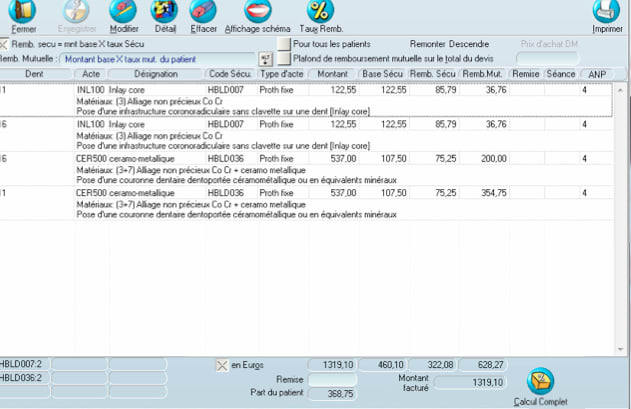Click the Remise input field at bottom
Image resolution: width=631 pixels, height=409 pixels.
coord(331,380)
